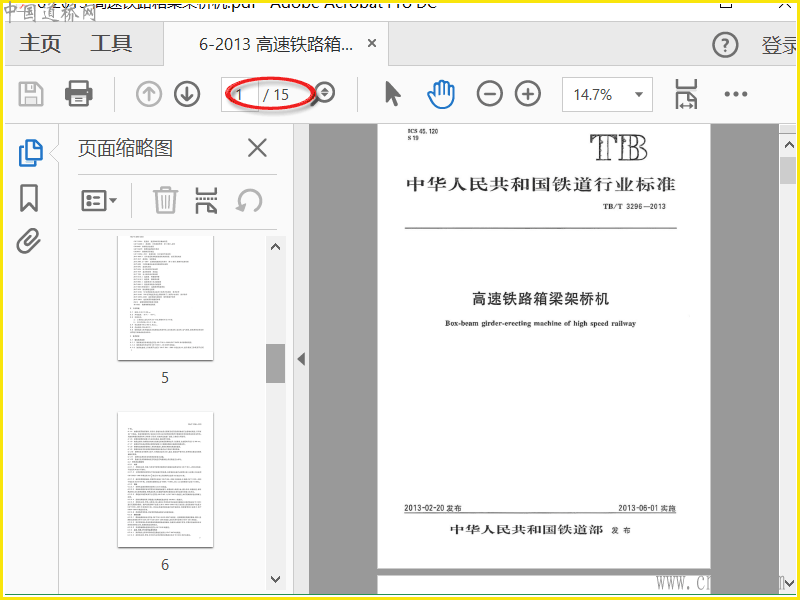Open page thumbnails panel icon in sidebar
The width and height of the screenshot is (800, 600).
click(30, 153)
